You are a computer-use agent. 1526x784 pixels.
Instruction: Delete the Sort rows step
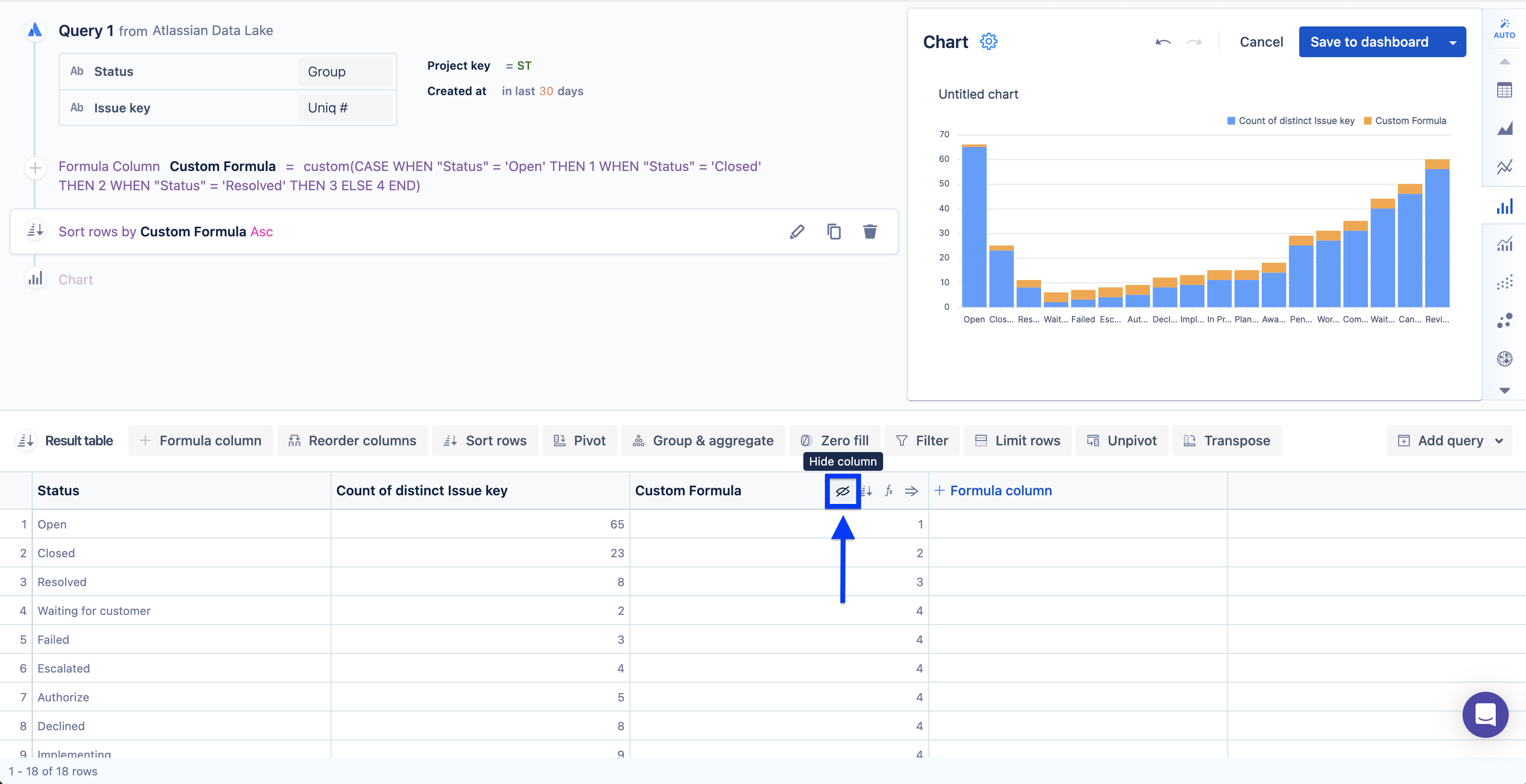coord(870,232)
